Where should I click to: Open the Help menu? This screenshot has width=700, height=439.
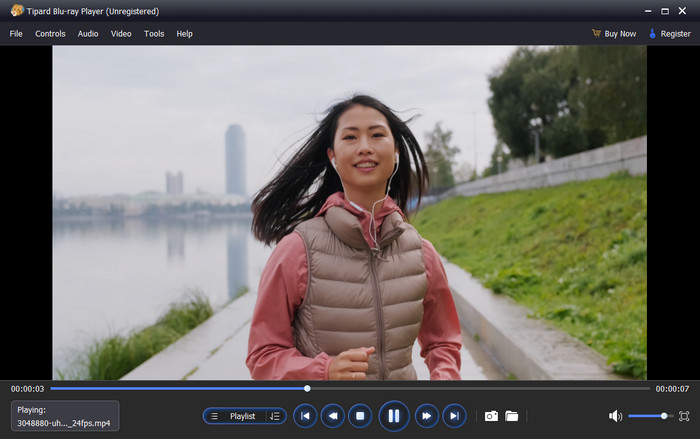click(x=184, y=33)
